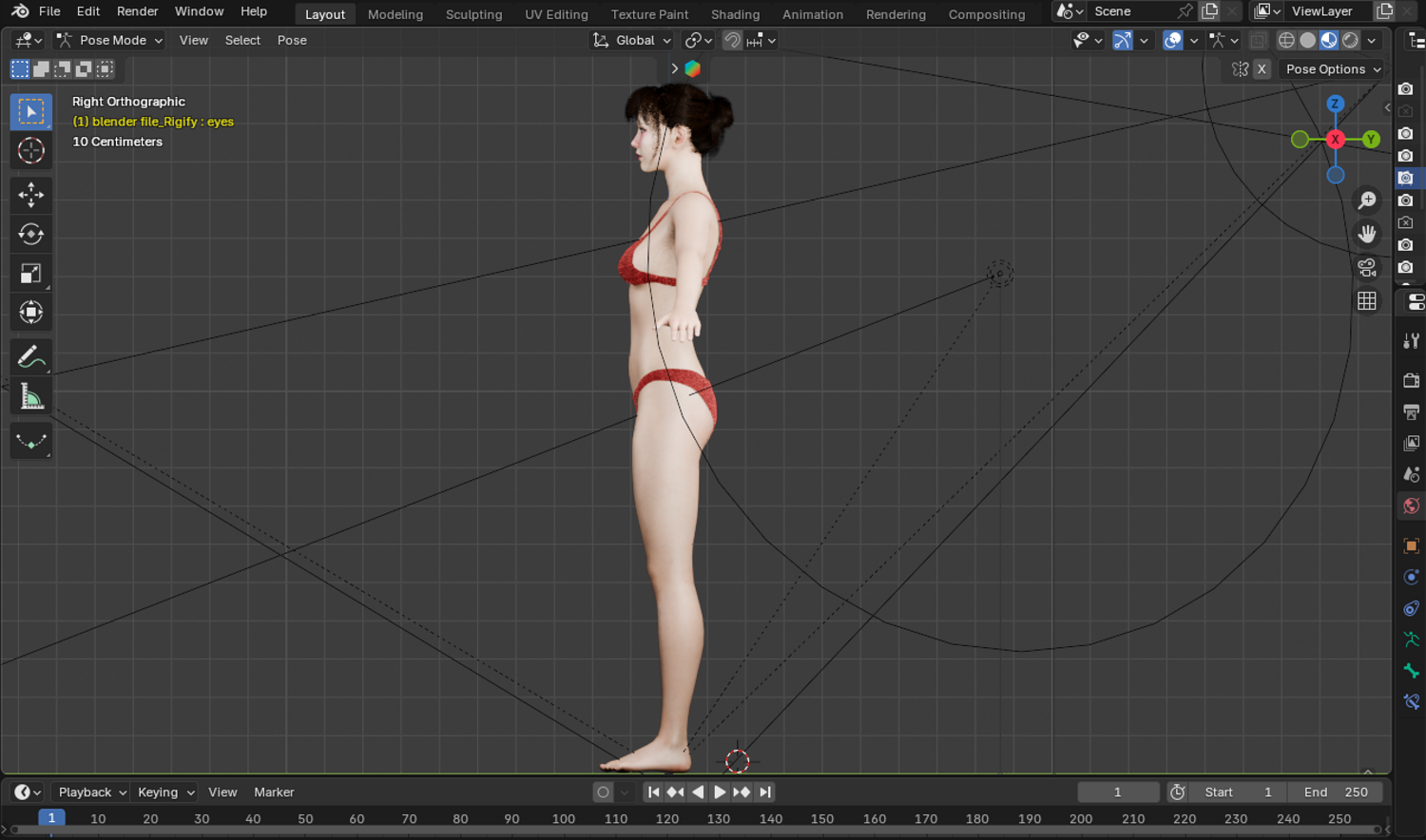Expand the Pose Options dropdown
1426x840 pixels.
click(1332, 69)
